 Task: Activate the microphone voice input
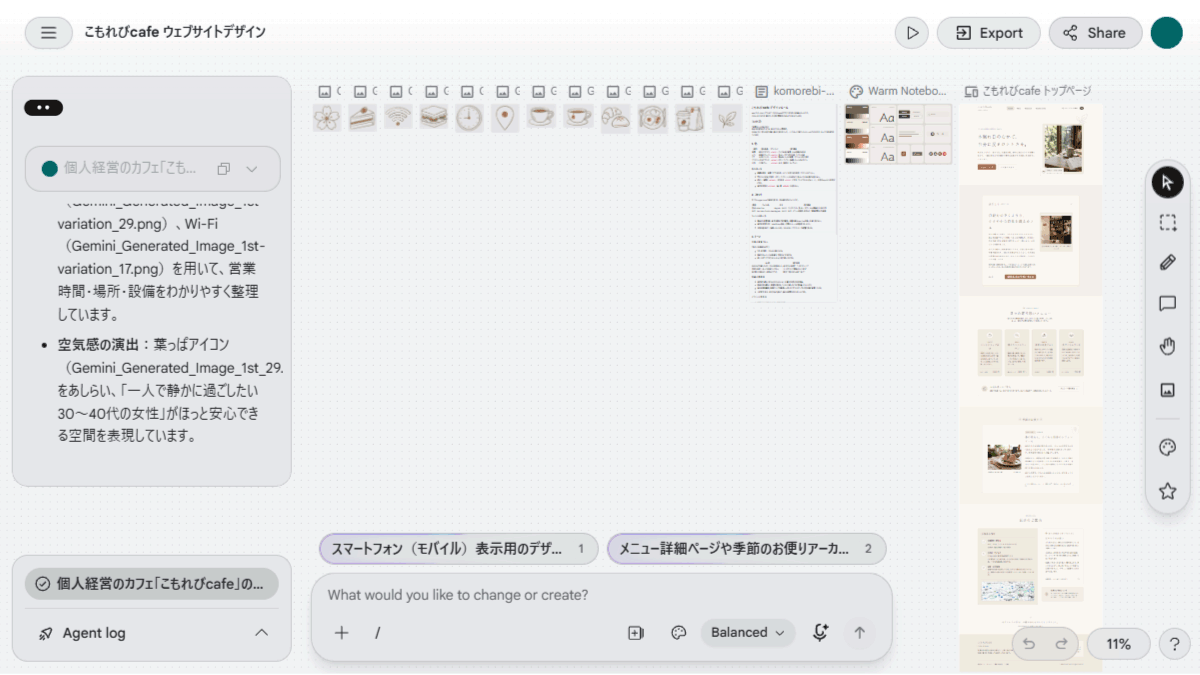tap(821, 632)
